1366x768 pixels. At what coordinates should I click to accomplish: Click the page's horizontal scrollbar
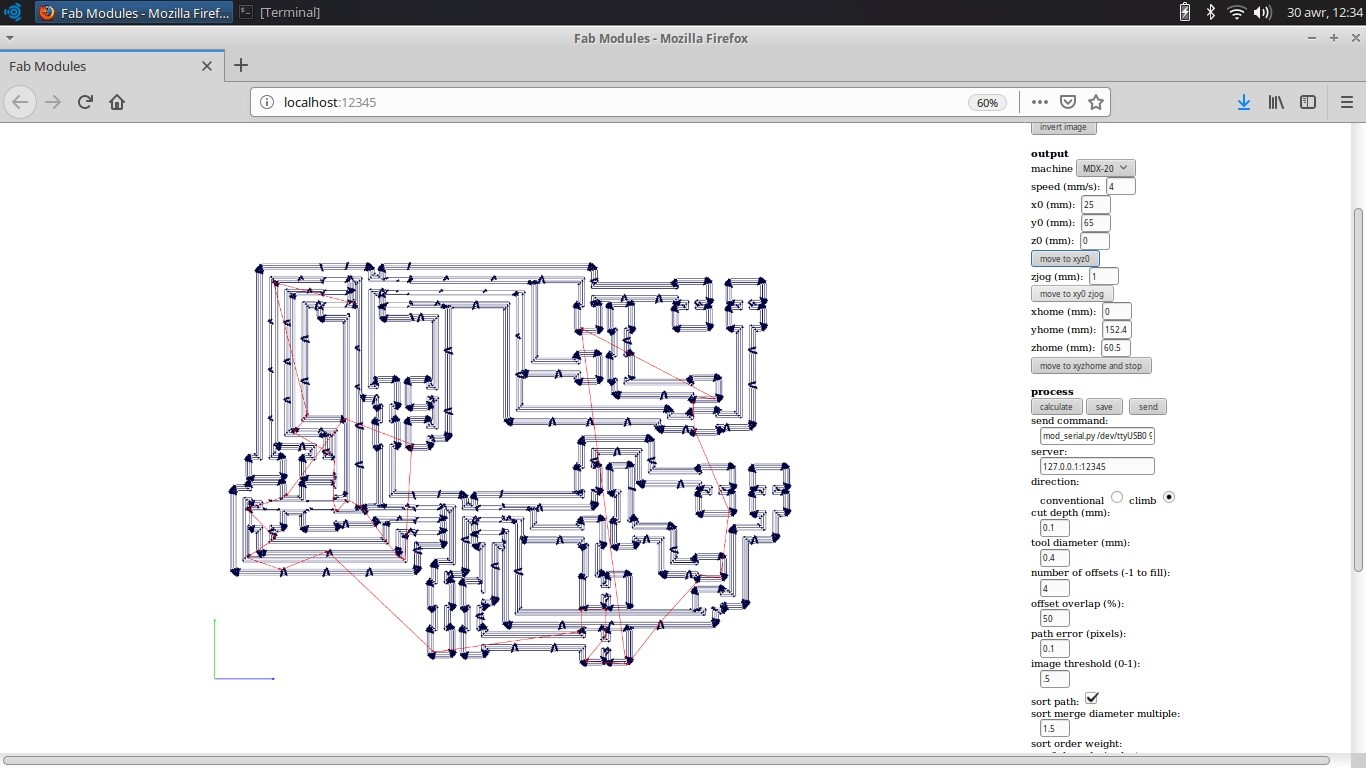(666, 761)
